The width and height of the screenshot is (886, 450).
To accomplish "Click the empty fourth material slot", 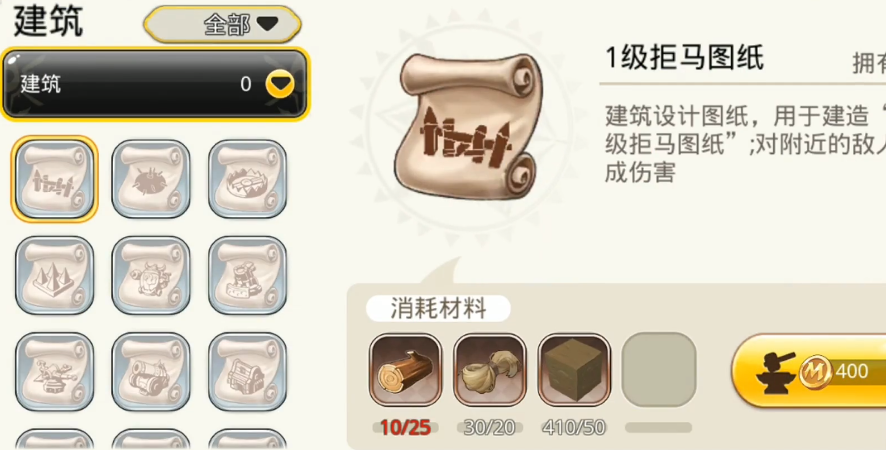I will 658,370.
